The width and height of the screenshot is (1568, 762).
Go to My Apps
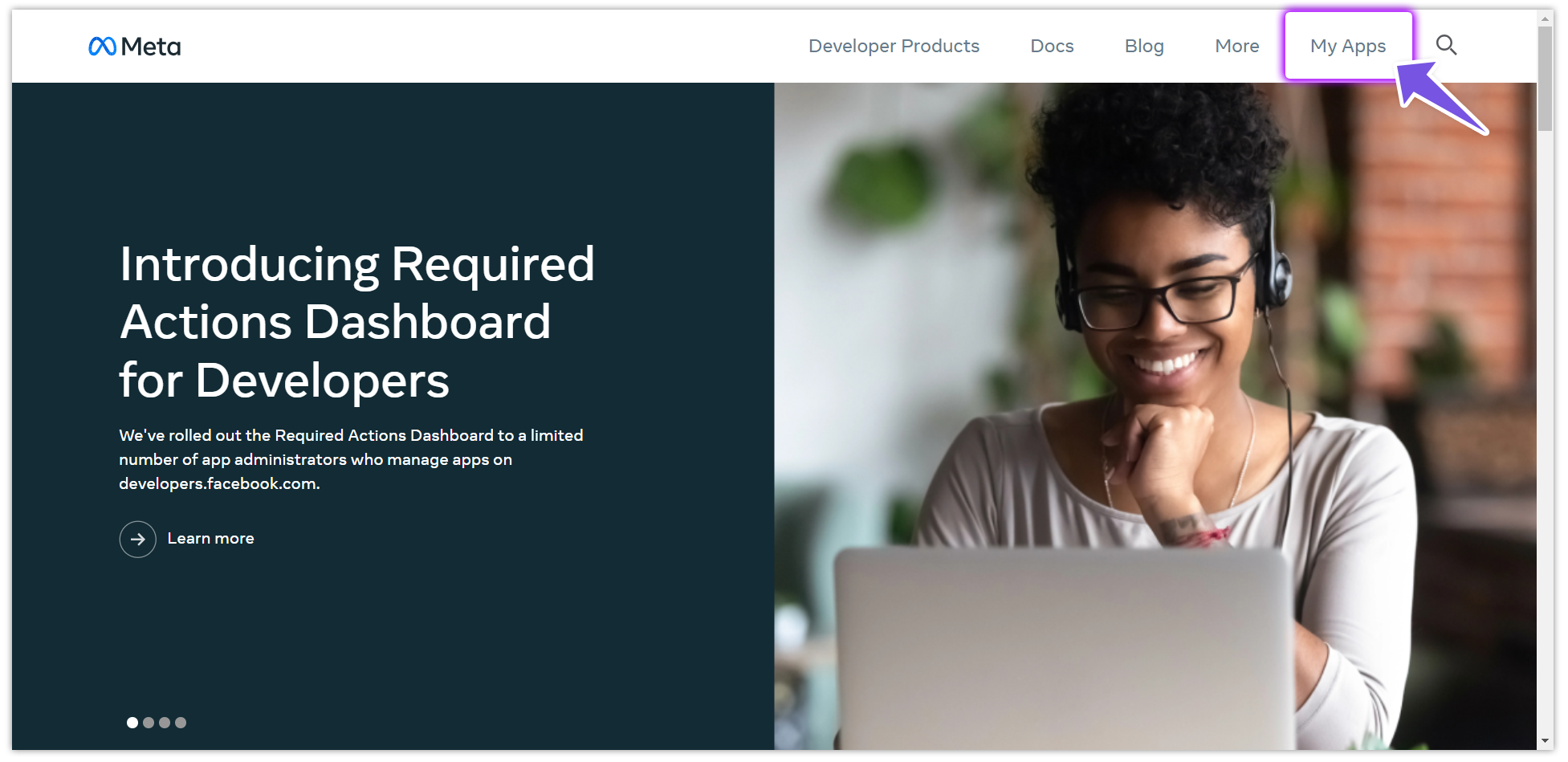coord(1348,46)
